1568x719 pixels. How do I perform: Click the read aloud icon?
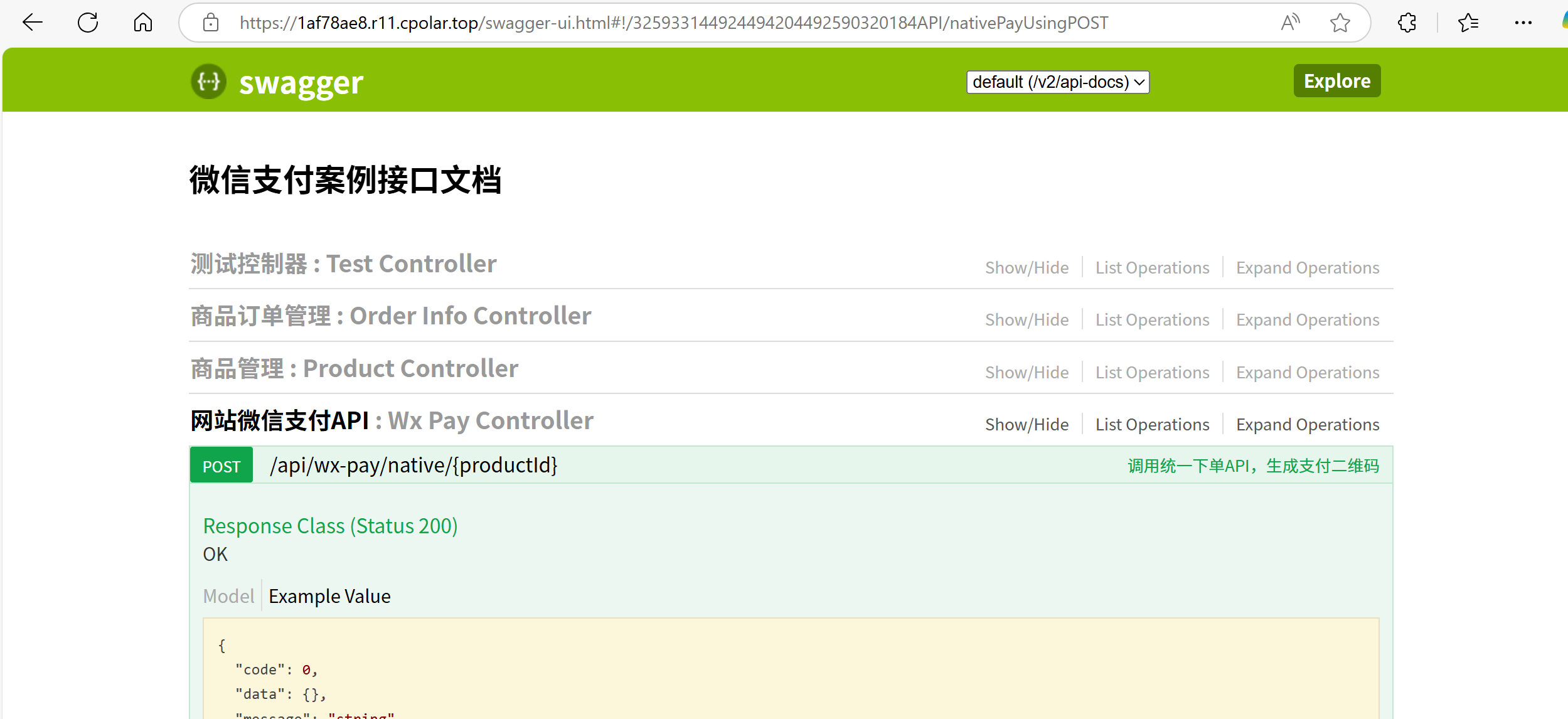click(x=1290, y=23)
